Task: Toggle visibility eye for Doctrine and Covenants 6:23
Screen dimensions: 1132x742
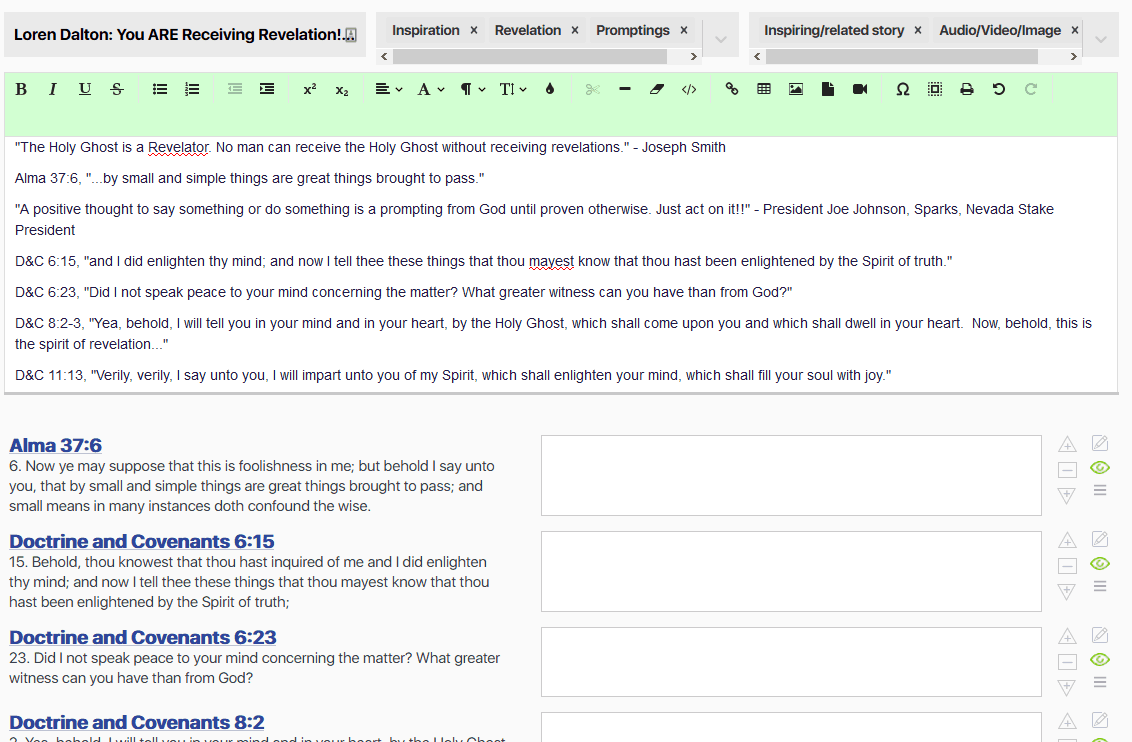Action: pyautogui.click(x=1100, y=659)
